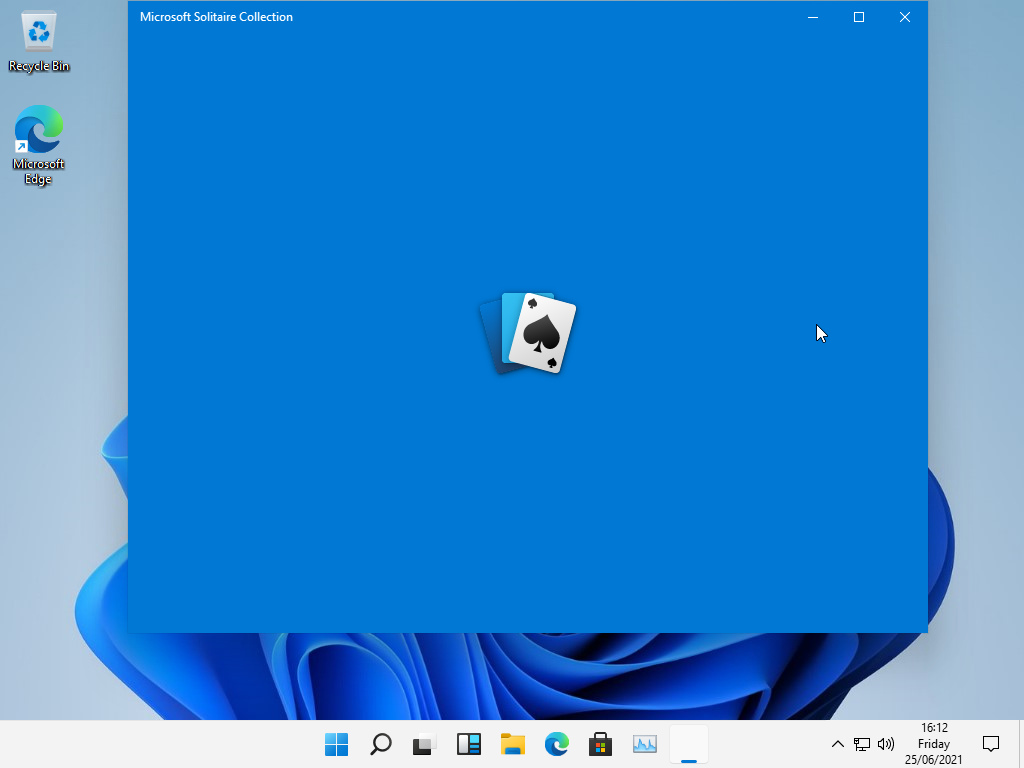Select Recycle Bin on the desktop
The width and height of the screenshot is (1024, 768).
tap(39, 42)
